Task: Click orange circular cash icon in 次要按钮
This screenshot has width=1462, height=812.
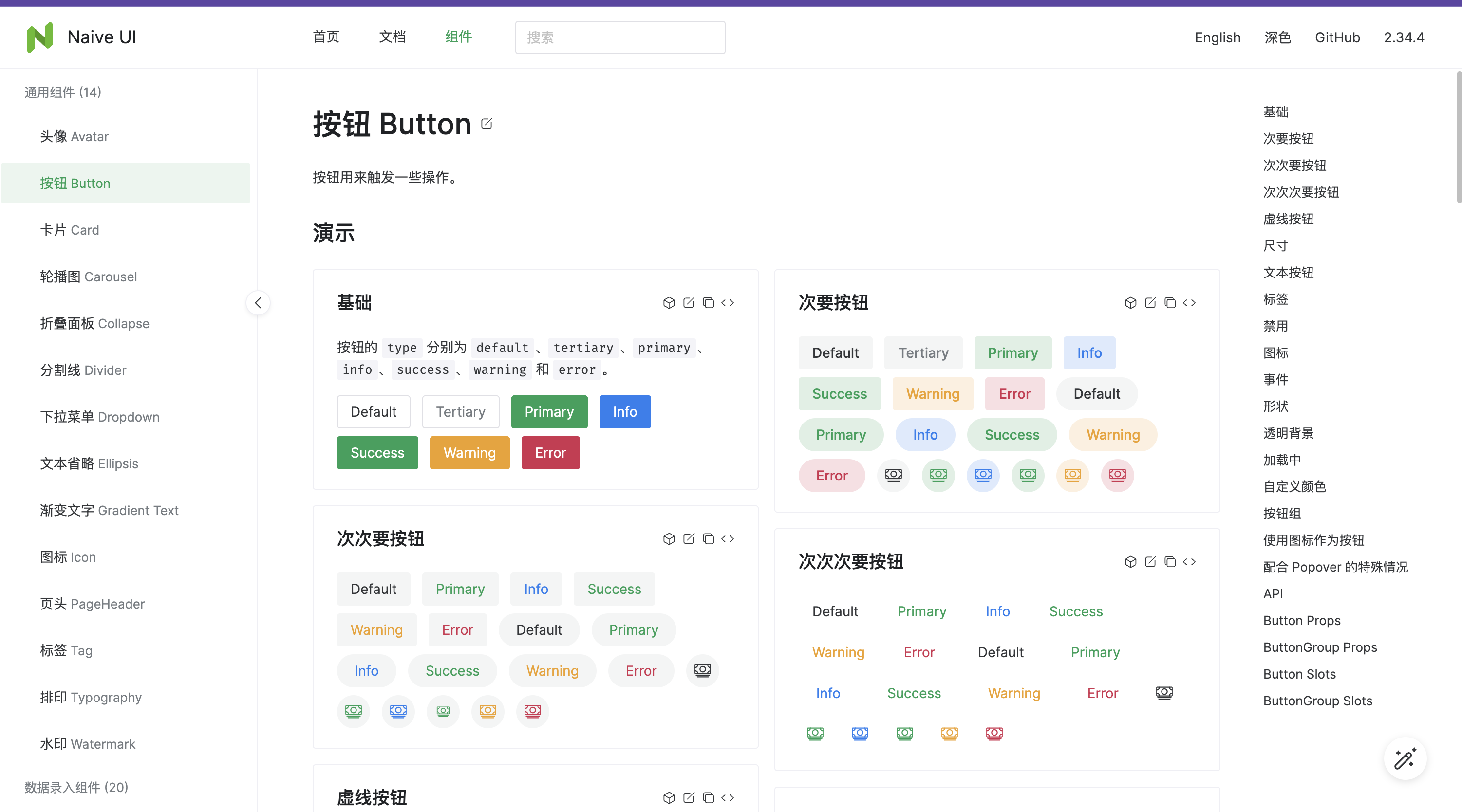Action: click(x=1073, y=476)
